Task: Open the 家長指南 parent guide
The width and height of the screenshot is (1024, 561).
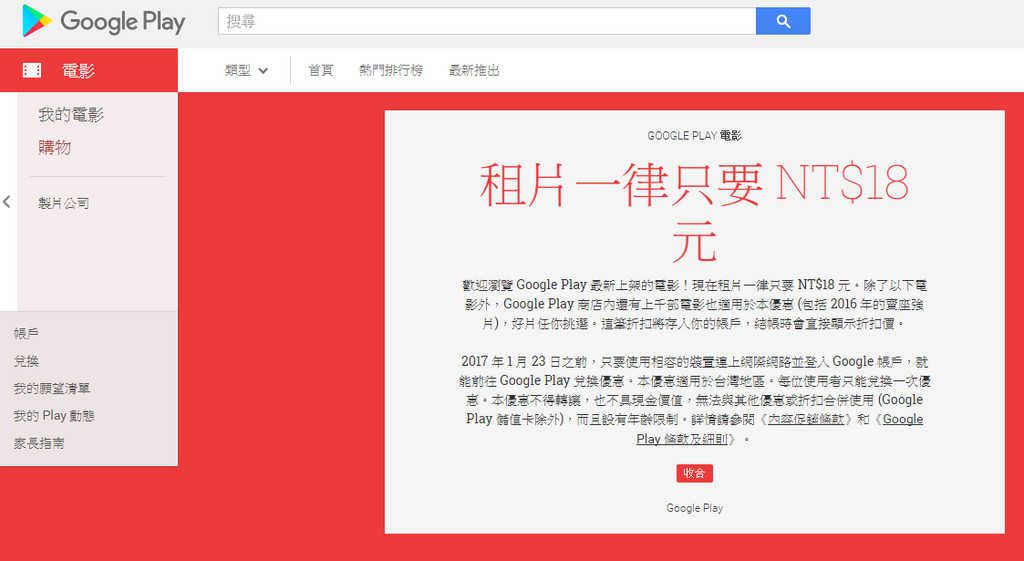Action: coord(39,443)
